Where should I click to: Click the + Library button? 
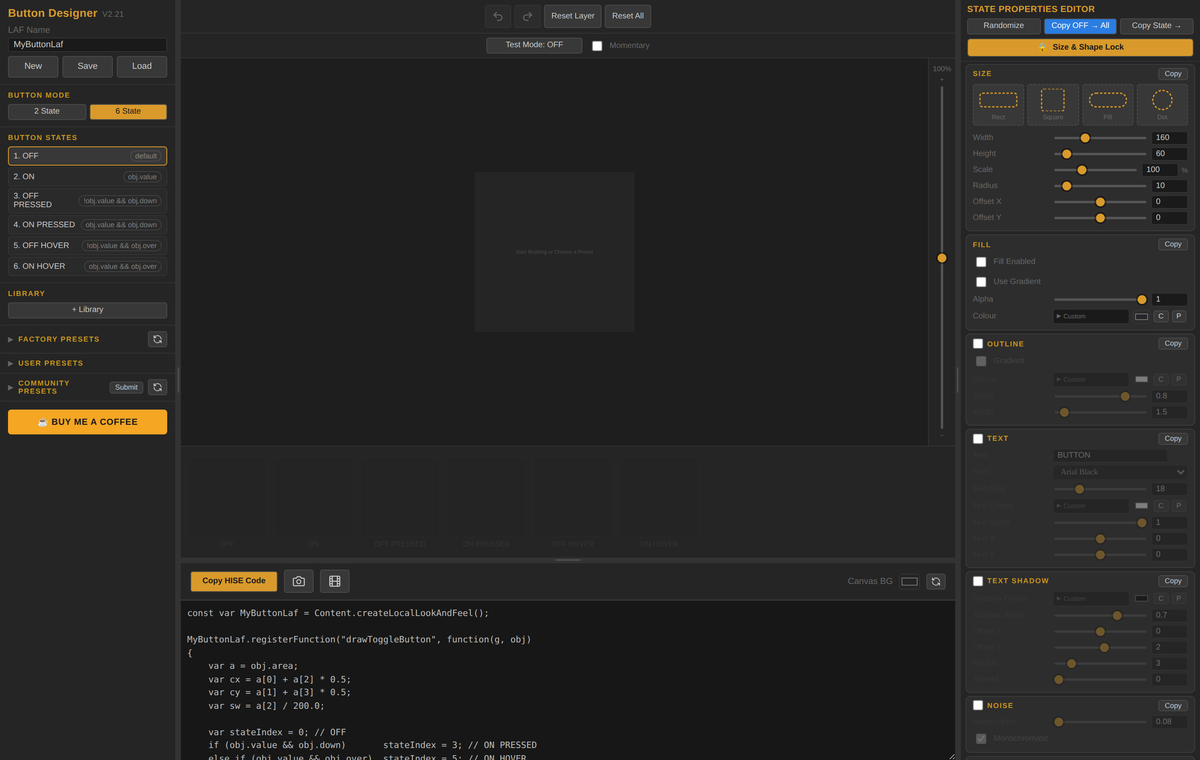(87, 310)
